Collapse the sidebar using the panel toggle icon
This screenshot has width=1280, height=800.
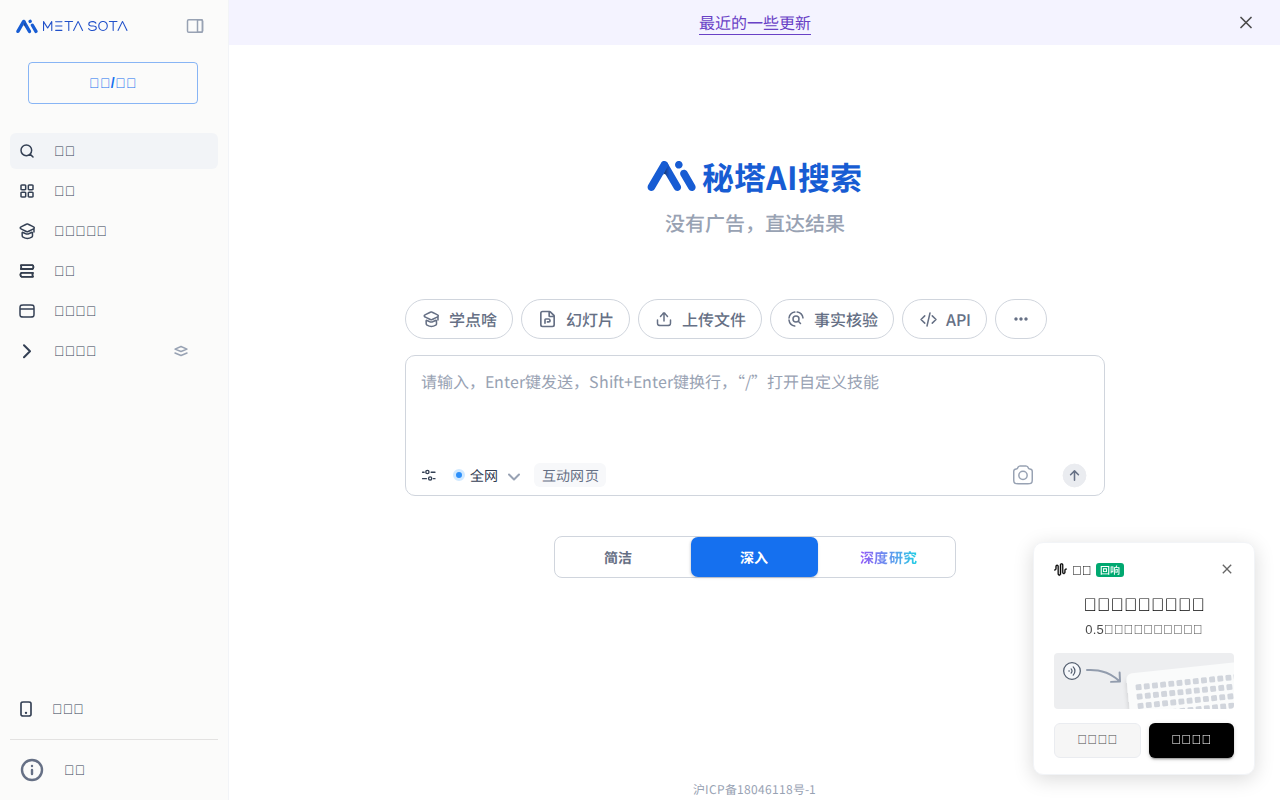[195, 26]
